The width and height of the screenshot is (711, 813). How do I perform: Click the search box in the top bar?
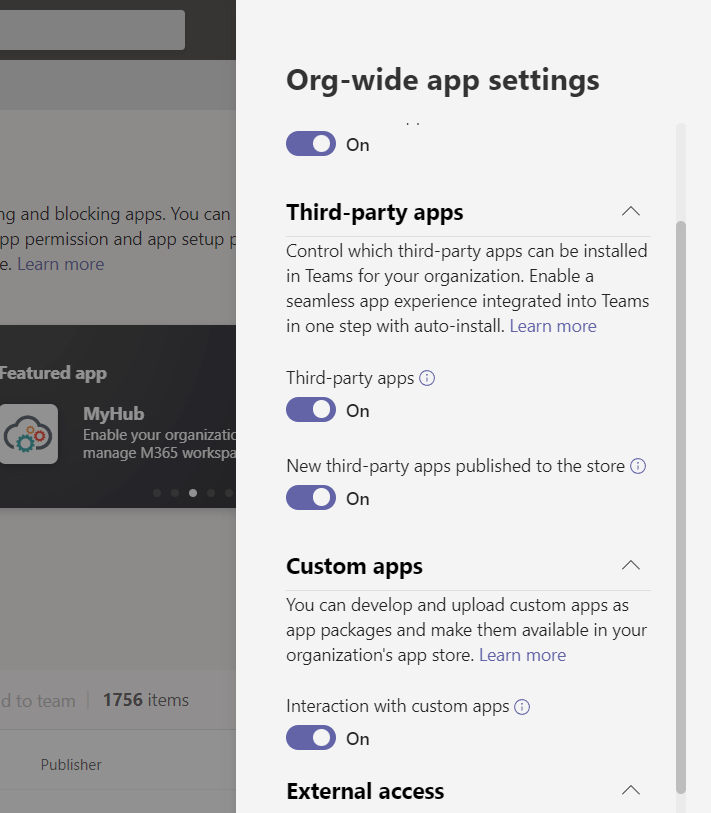[92, 30]
